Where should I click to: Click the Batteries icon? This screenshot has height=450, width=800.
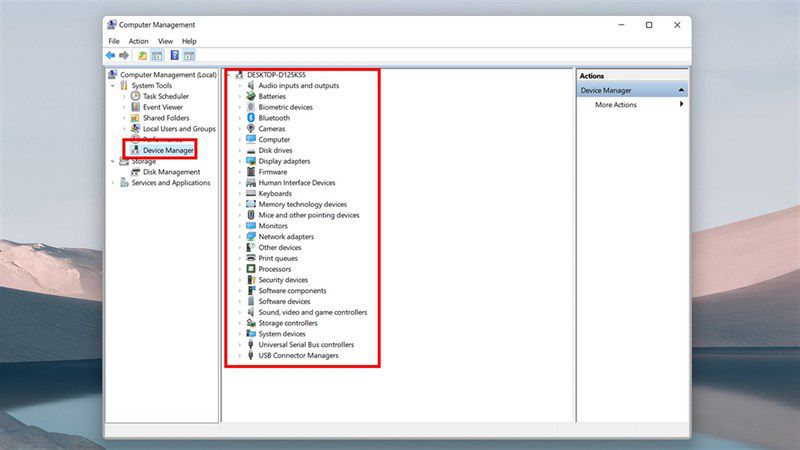click(x=251, y=96)
